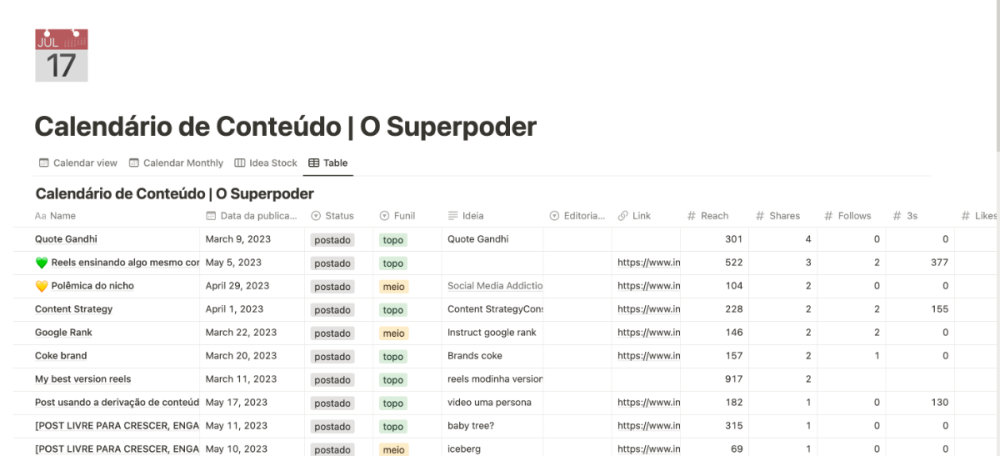
Task: Click the yellow heart emoji icon
Action: (41, 286)
